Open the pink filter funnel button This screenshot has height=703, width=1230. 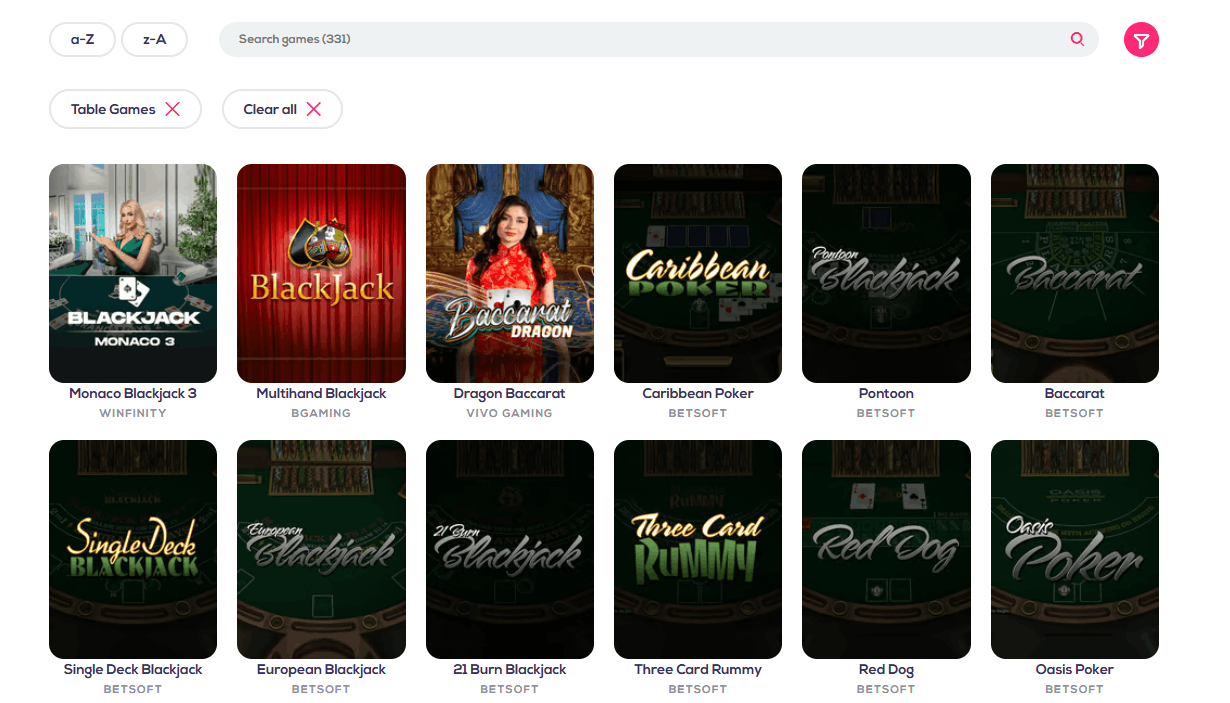[x=1141, y=40]
